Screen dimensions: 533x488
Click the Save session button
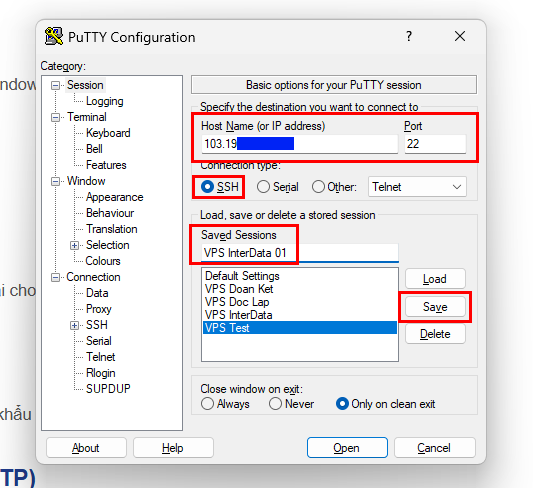435,307
